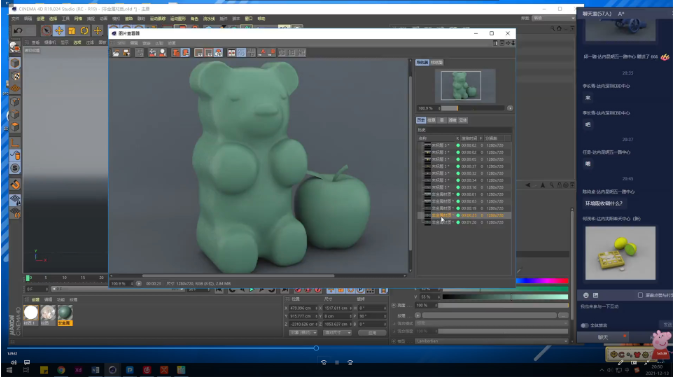Toggle the switch in chat panel bottom
673x379 pixels.
[585, 325]
